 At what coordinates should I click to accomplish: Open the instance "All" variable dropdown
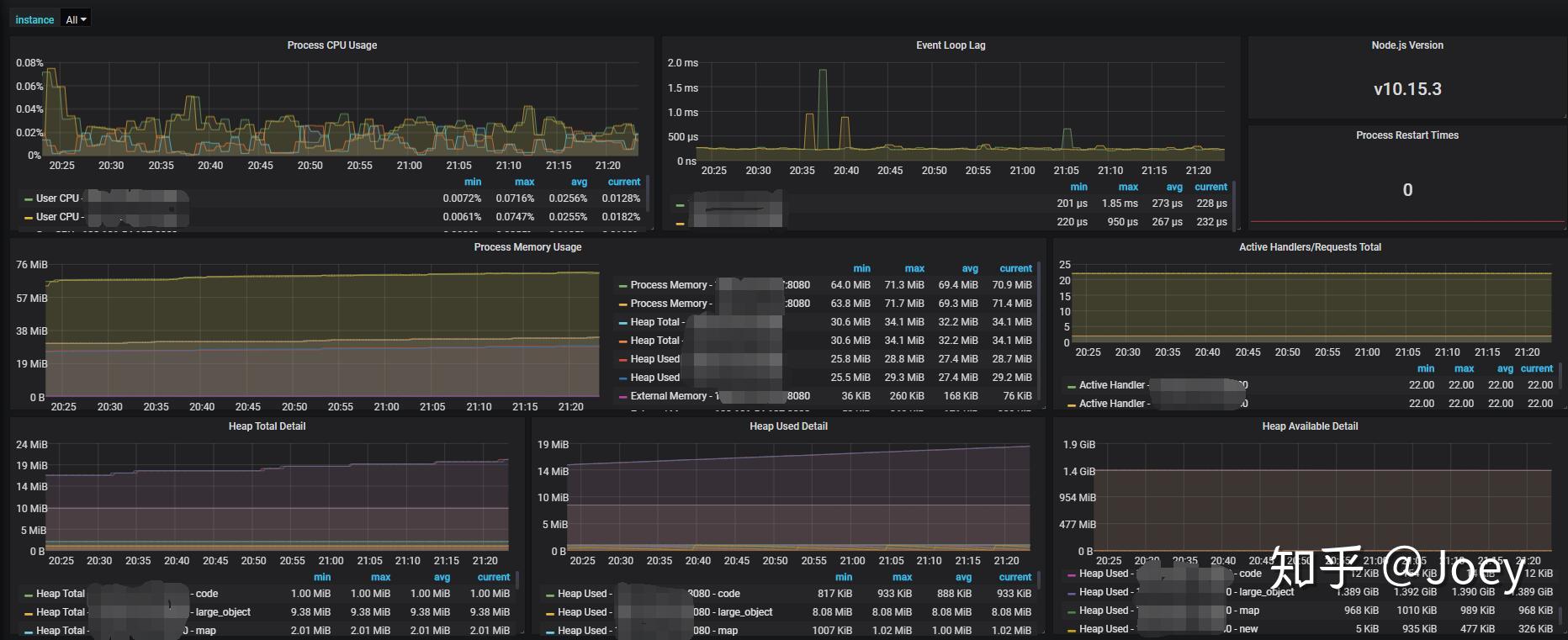[x=76, y=19]
